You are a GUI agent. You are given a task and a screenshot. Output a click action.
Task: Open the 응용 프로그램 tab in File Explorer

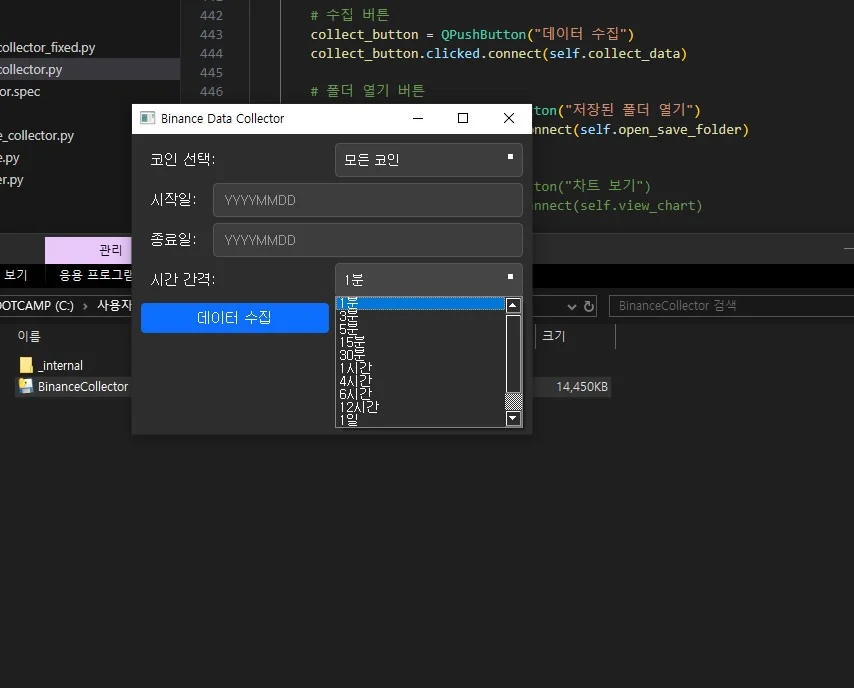95,275
